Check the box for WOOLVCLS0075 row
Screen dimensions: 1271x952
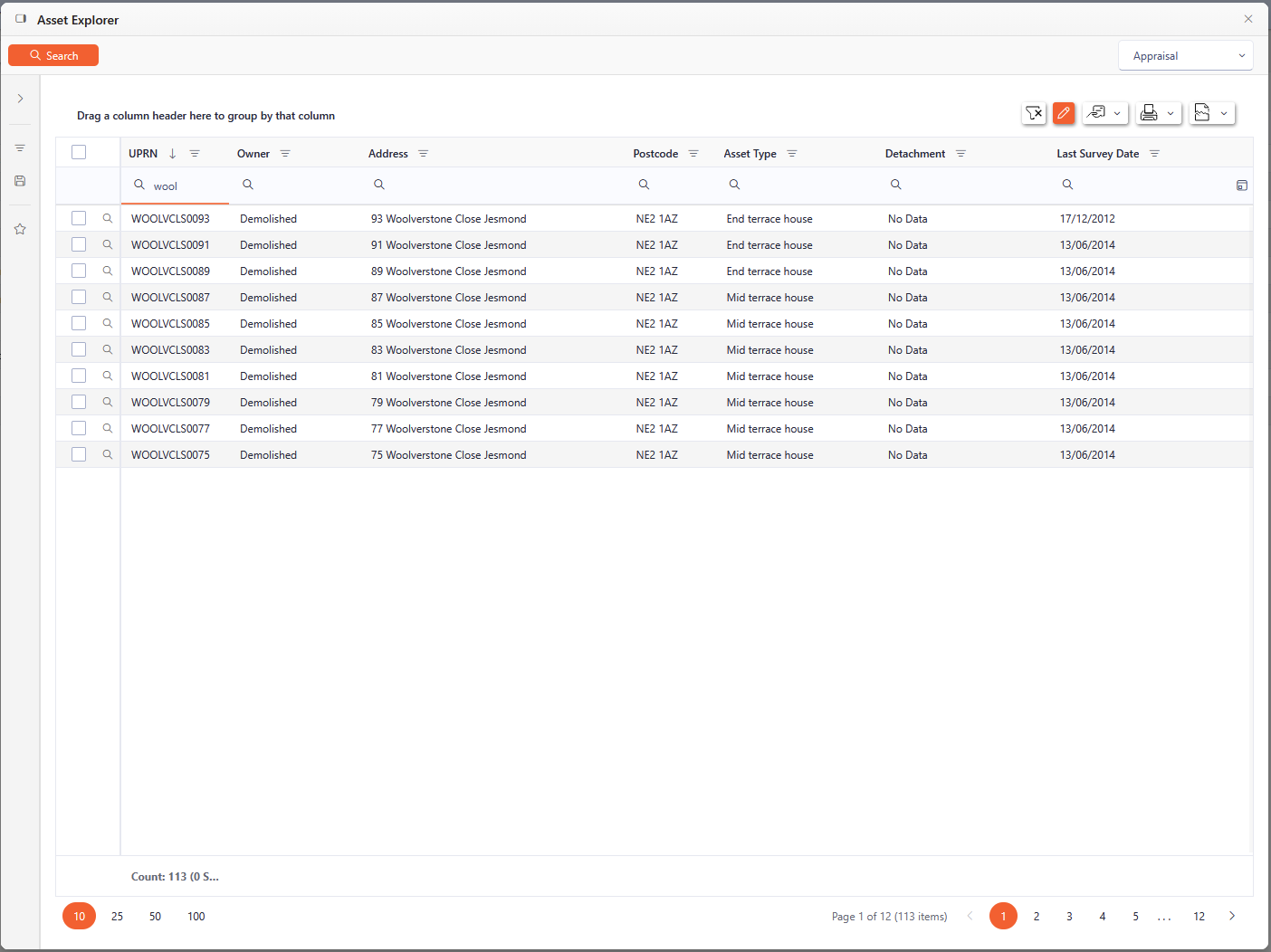(x=79, y=454)
